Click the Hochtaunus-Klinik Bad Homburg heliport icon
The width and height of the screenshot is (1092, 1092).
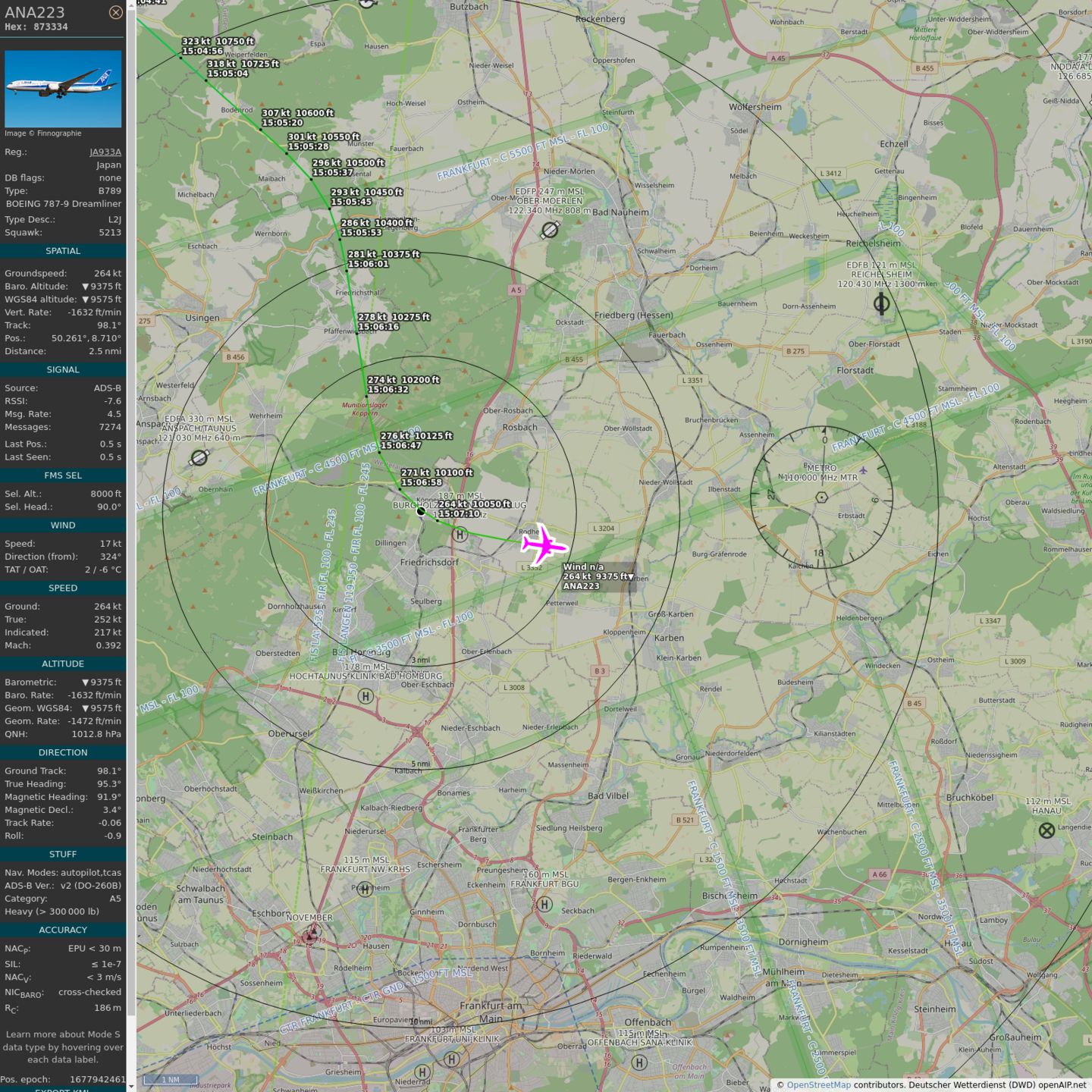[x=366, y=696]
